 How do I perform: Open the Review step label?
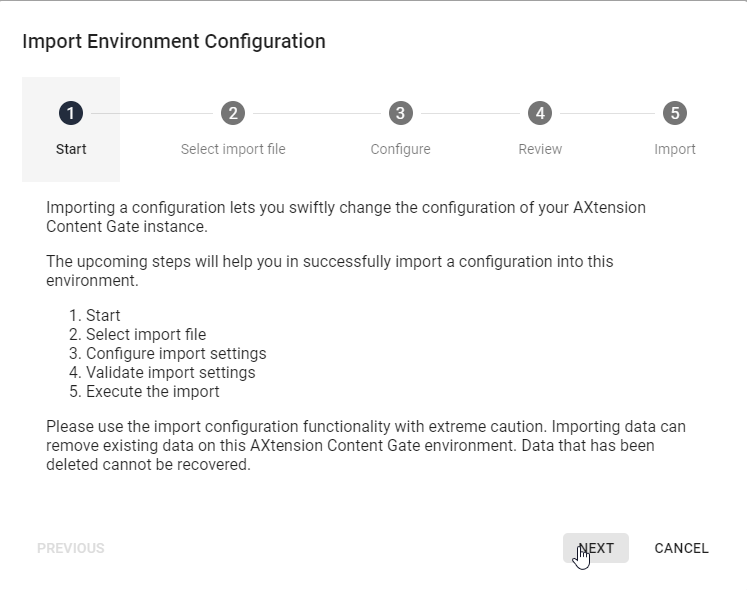[x=540, y=149]
